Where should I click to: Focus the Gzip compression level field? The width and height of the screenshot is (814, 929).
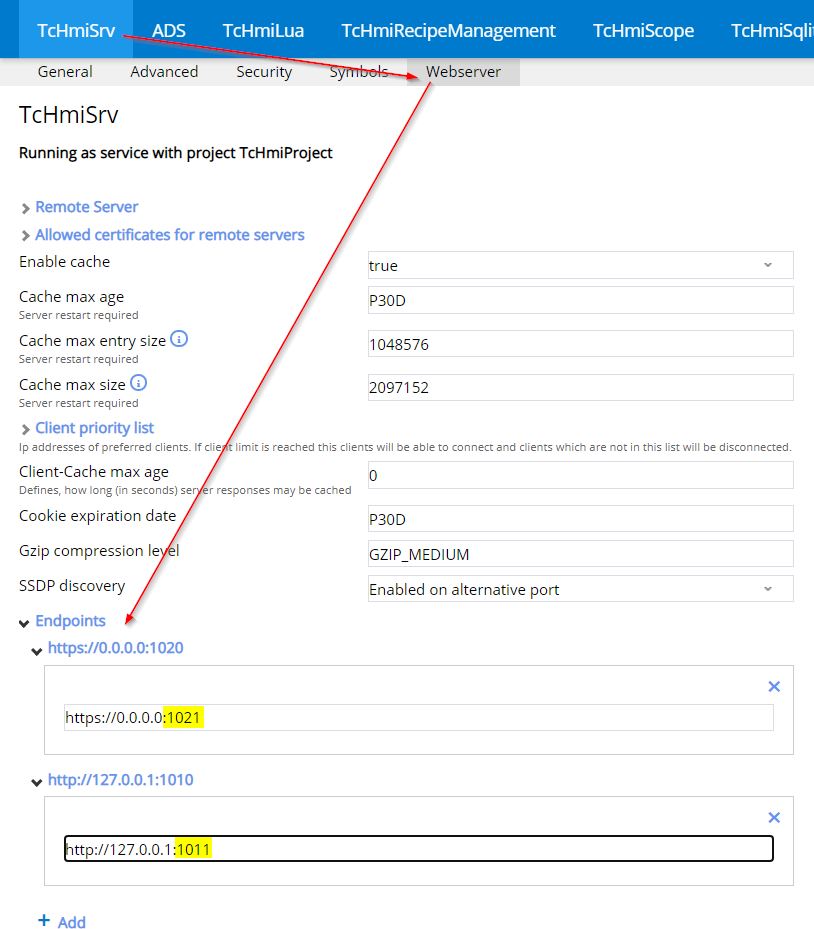(581, 554)
